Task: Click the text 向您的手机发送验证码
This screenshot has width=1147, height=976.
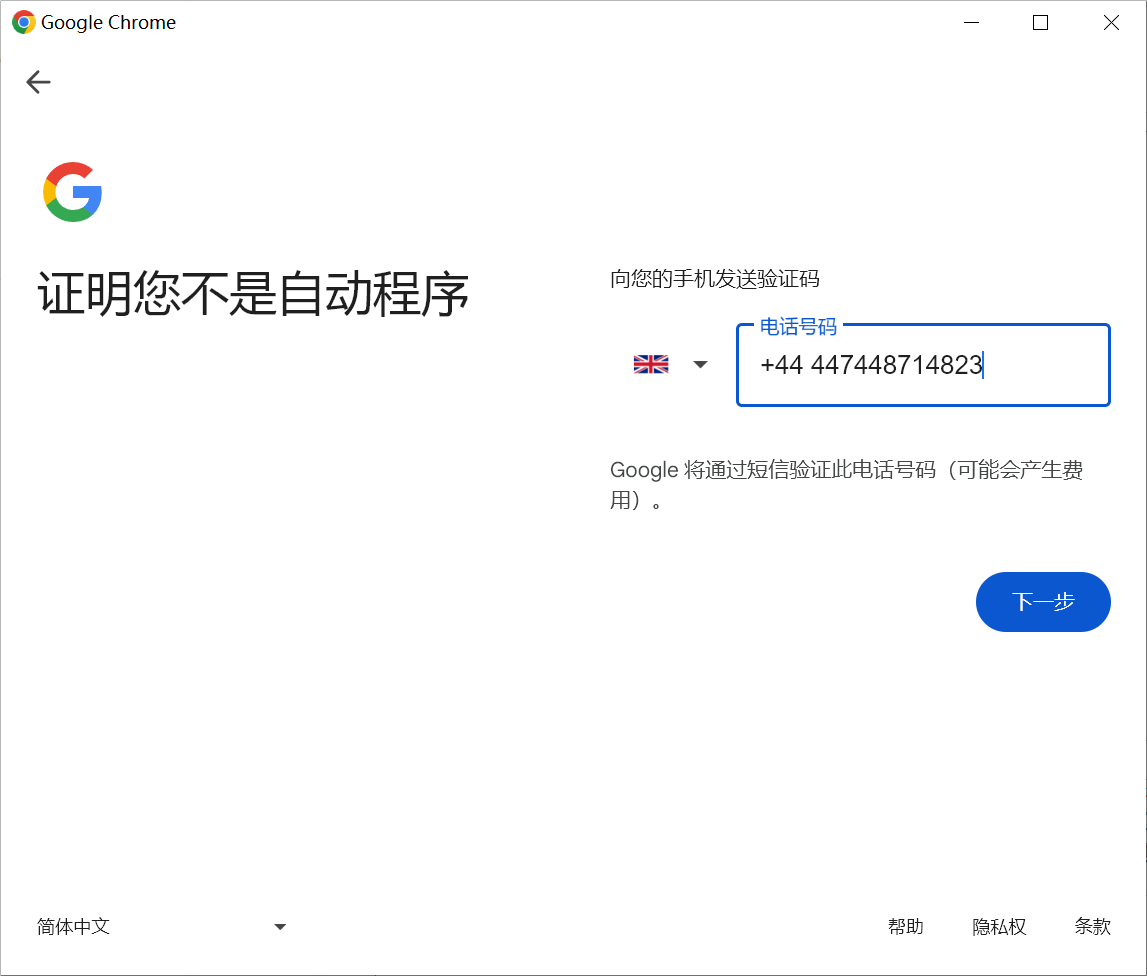Action: pyautogui.click(x=715, y=279)
